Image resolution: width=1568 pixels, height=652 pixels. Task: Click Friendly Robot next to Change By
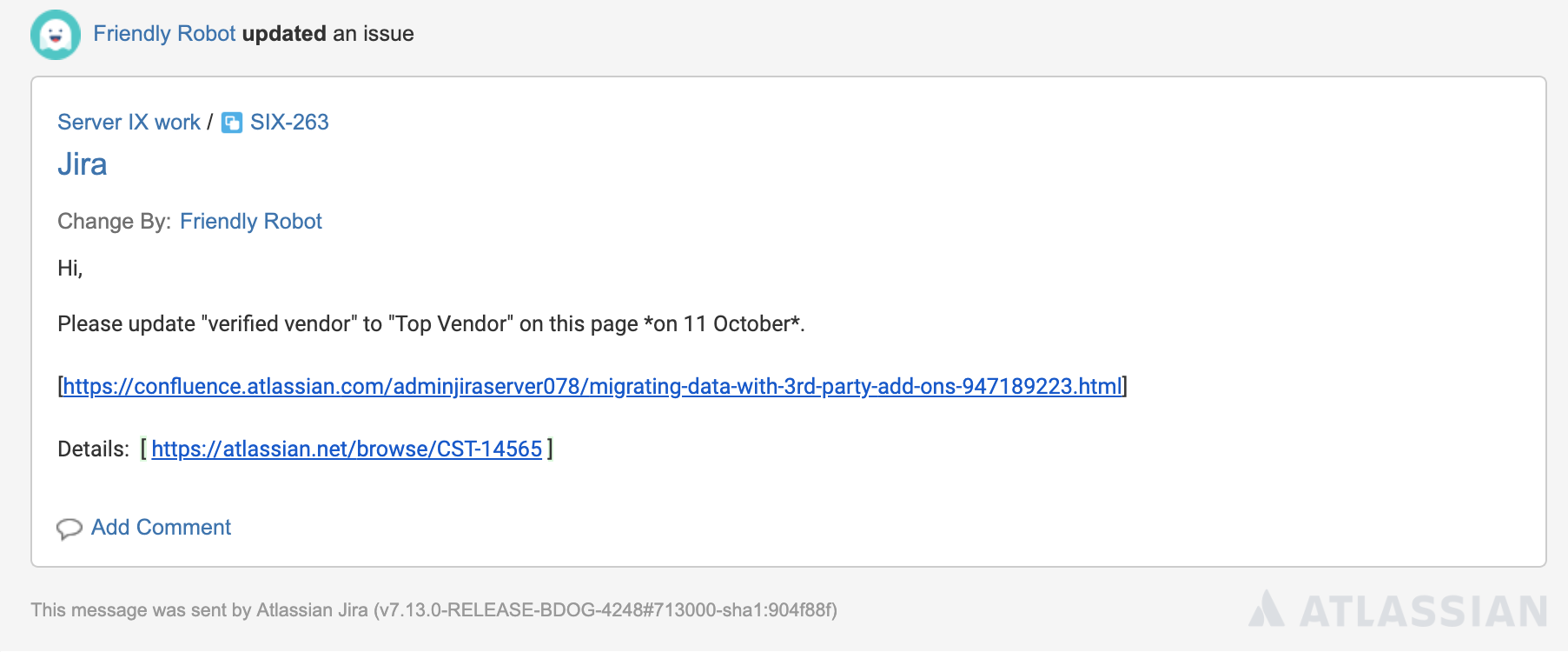click(250, 222)
